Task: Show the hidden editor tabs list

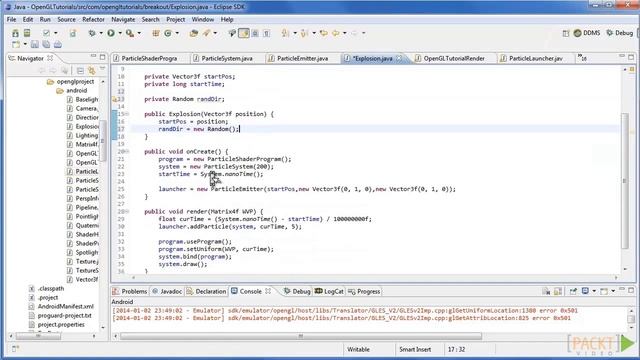Action: (x=582, y=58)
